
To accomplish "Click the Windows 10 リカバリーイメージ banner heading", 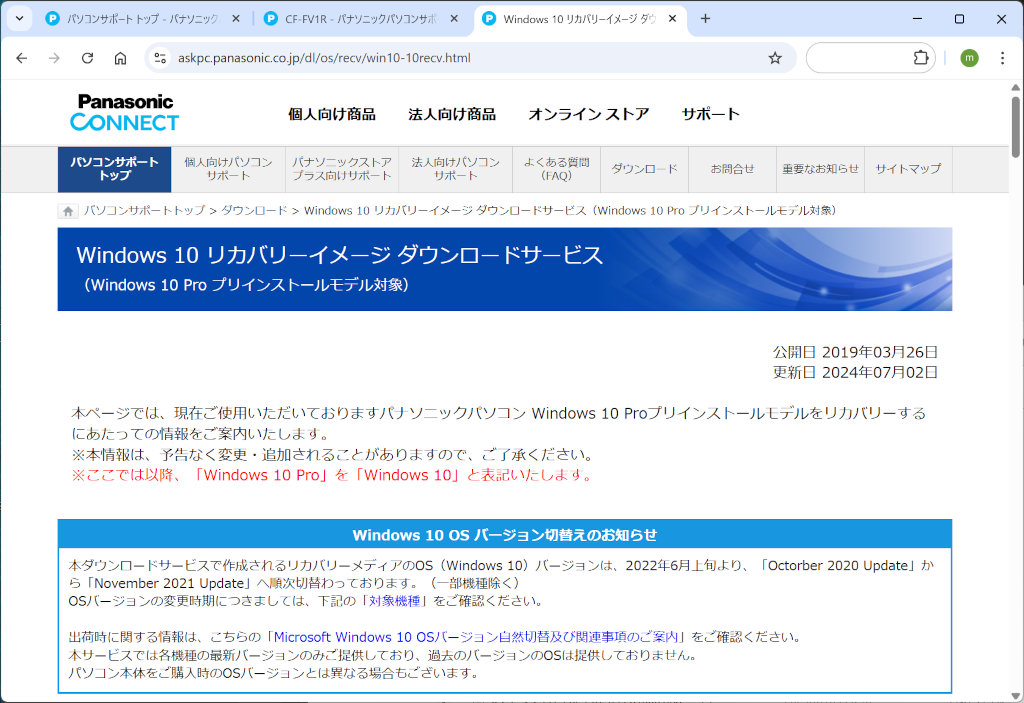I will [x=340, y=255].
